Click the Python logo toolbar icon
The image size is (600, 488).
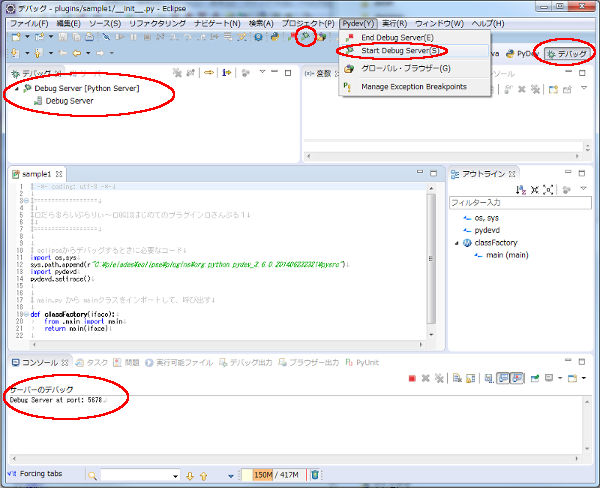(274, 37)
